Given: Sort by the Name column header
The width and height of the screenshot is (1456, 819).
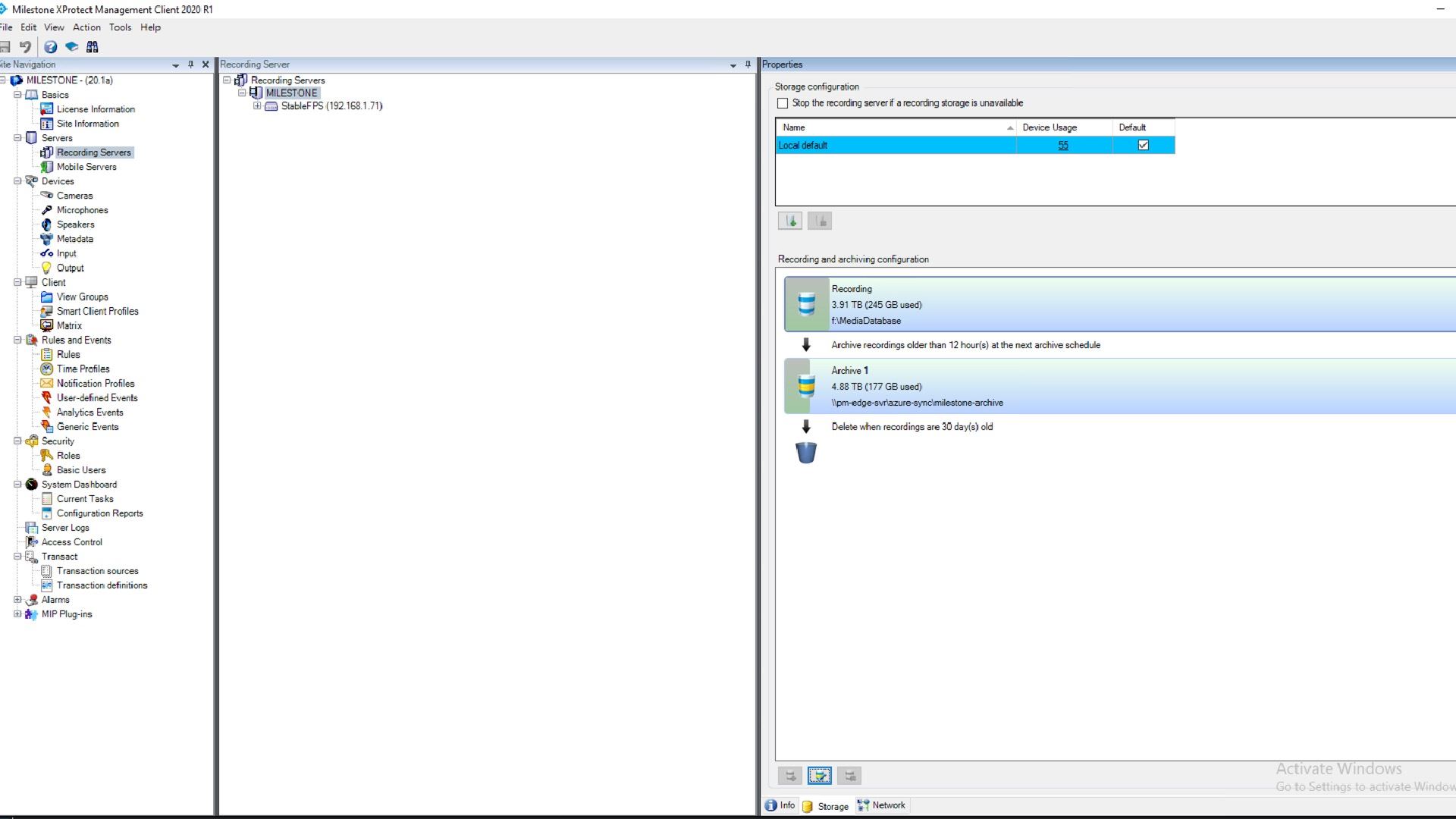Looking at the screenshot, I should click(x=896, y=127).
